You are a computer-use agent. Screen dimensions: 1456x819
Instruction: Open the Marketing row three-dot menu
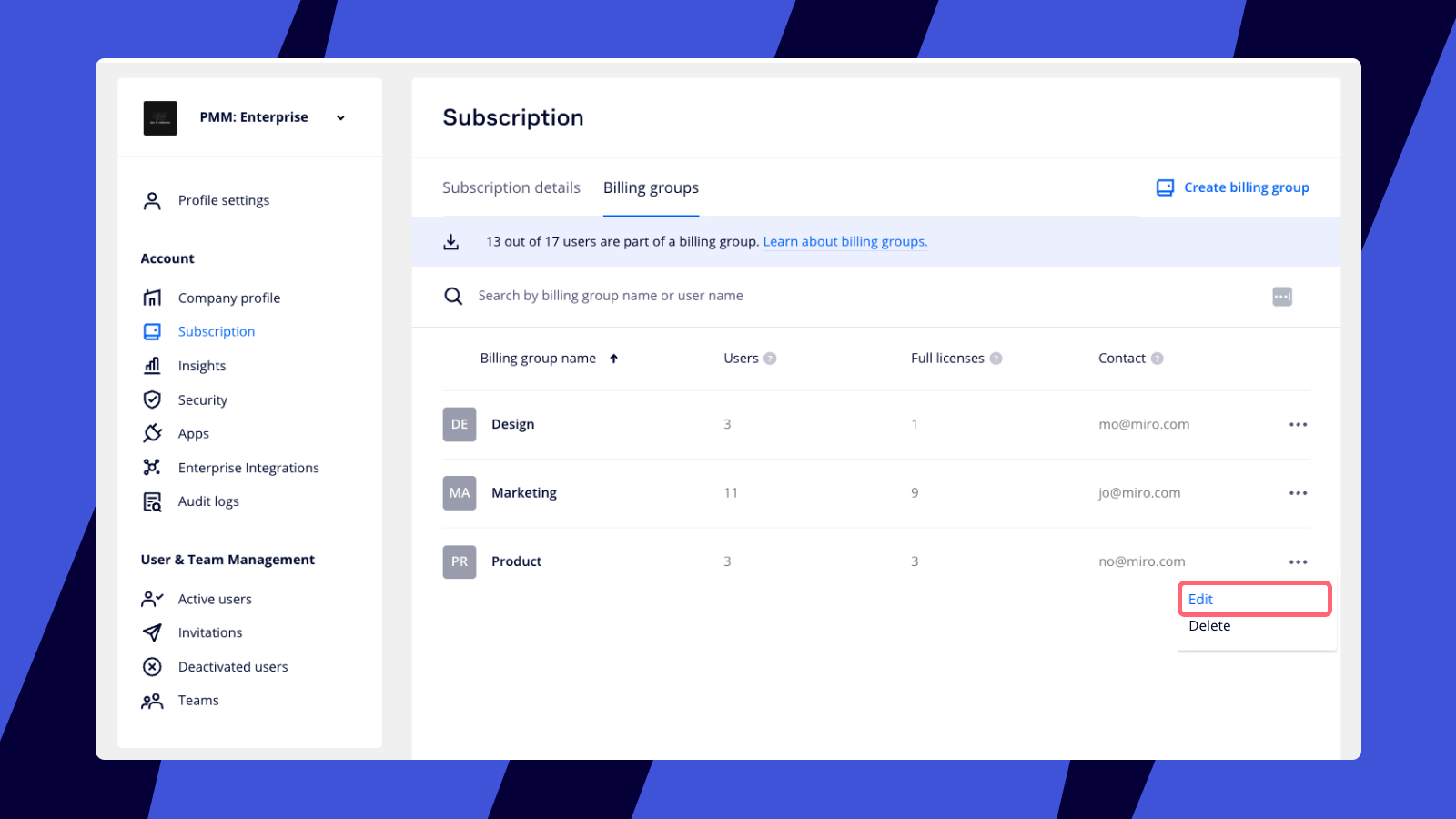point(1298,493)
